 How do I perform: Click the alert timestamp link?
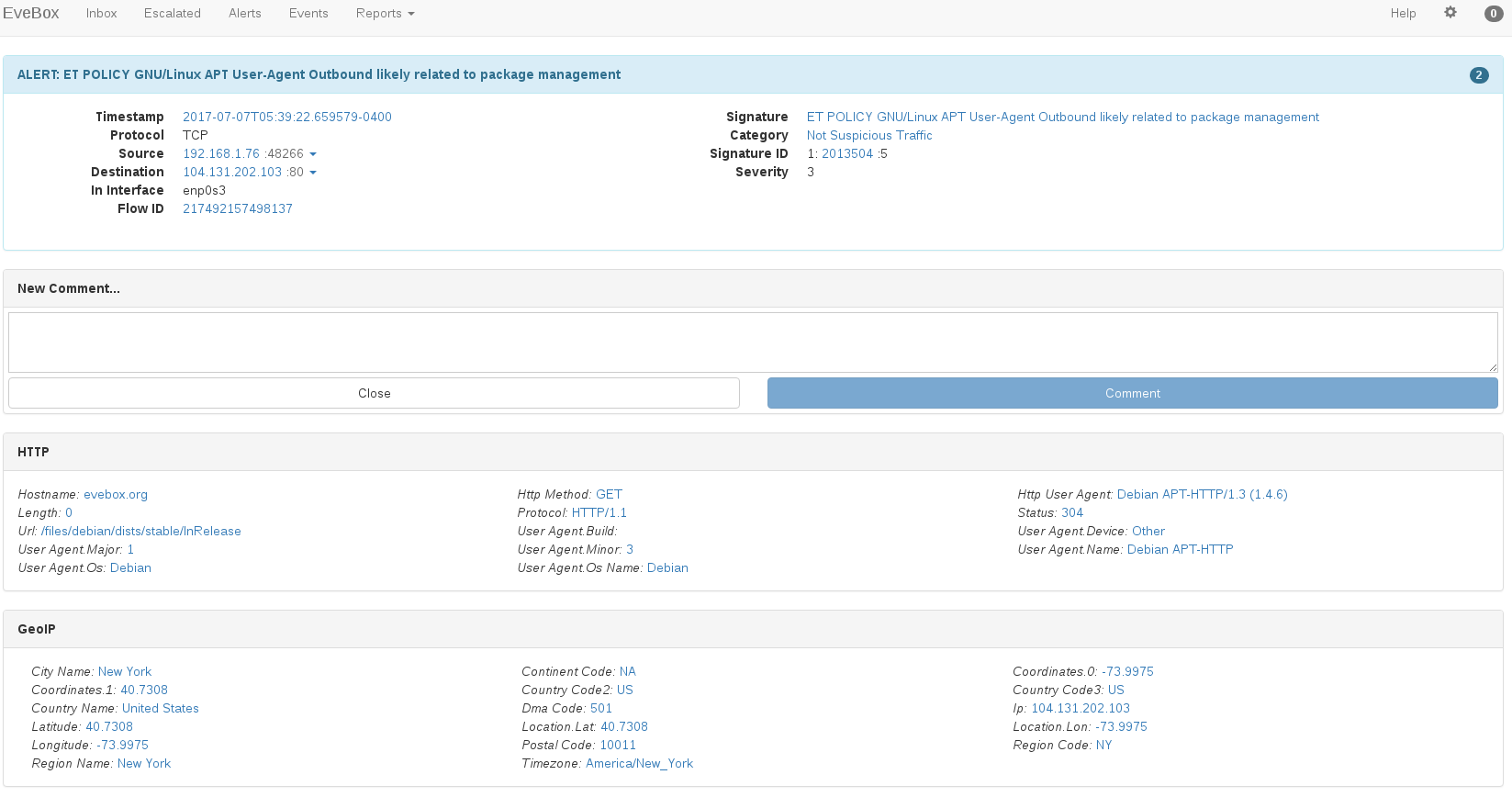[x=287, y=118]
